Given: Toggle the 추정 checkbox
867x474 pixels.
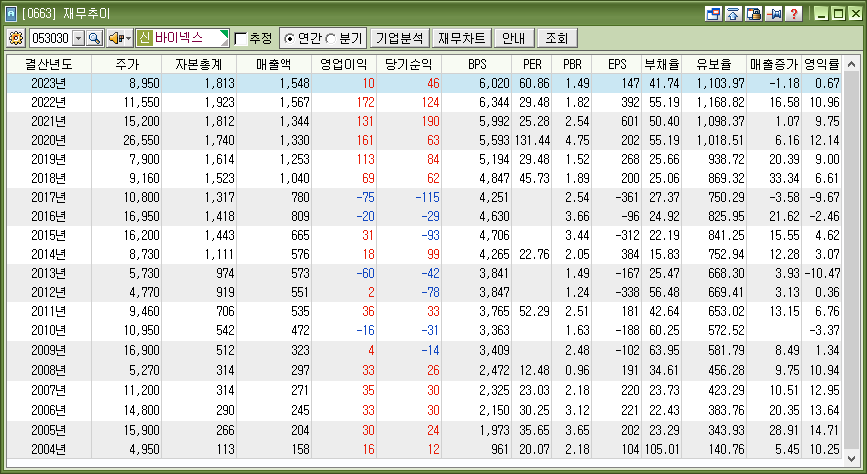Looking at the screenshot, I should click(241, 39).
